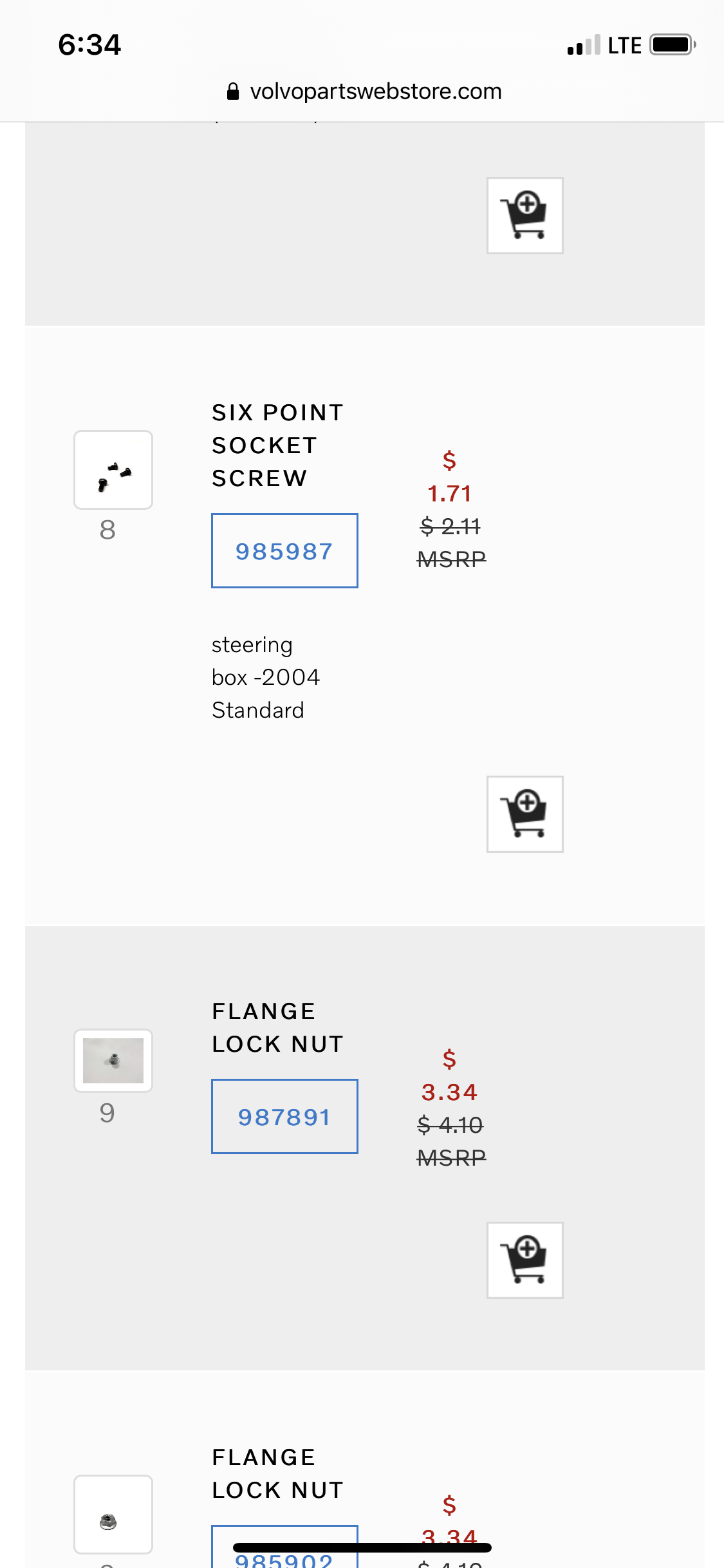
Task: Open the lock nut thumbnail for item 9
Action: point(113,1060)
